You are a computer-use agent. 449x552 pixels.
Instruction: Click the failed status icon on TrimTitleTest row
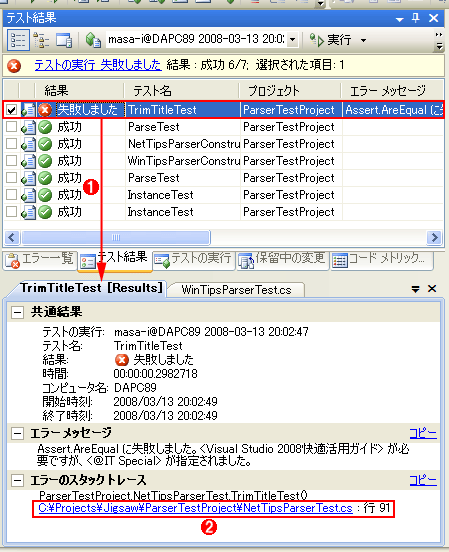pos(45,110)
